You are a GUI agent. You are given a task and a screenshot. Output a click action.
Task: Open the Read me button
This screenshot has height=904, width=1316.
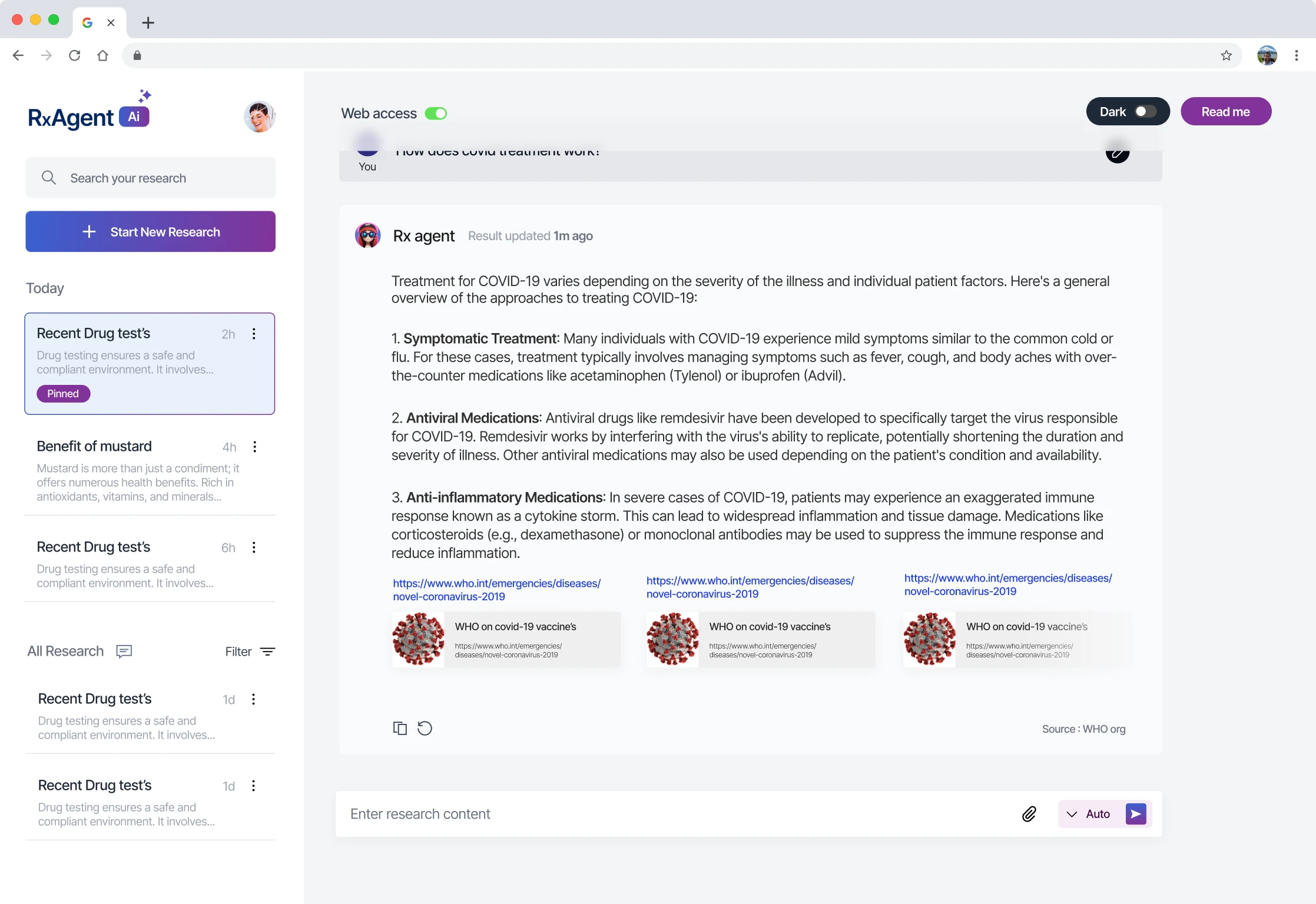[x=1225, y=112]
